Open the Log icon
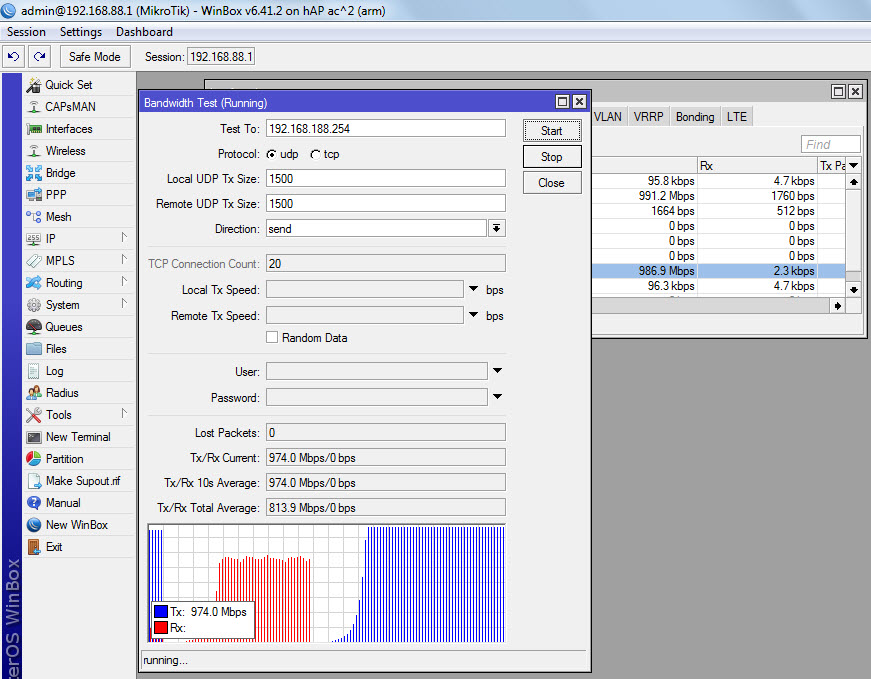Screen dimensions: 871x679 (34, 371)
